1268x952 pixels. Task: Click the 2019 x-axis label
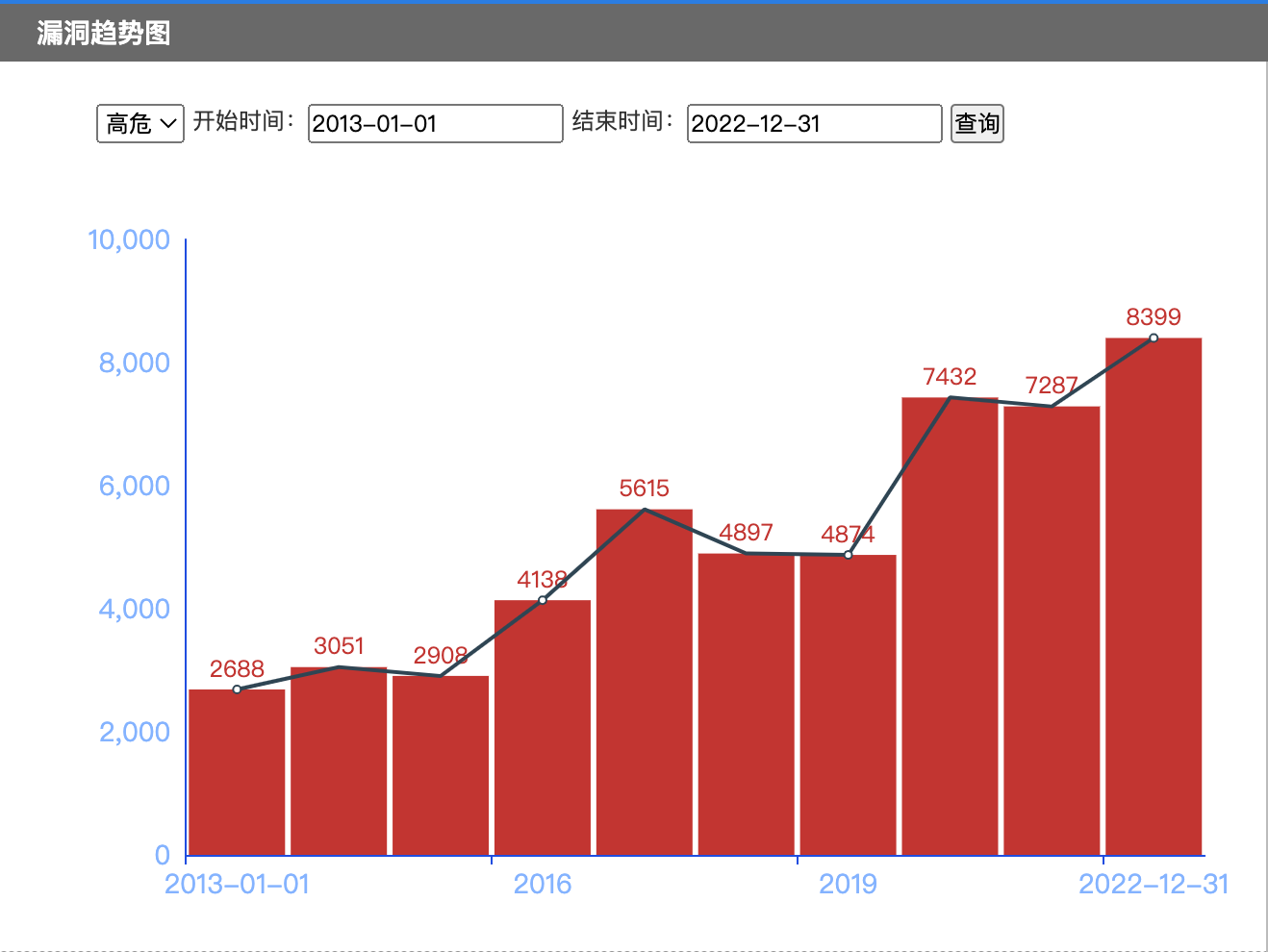[849, 884]
